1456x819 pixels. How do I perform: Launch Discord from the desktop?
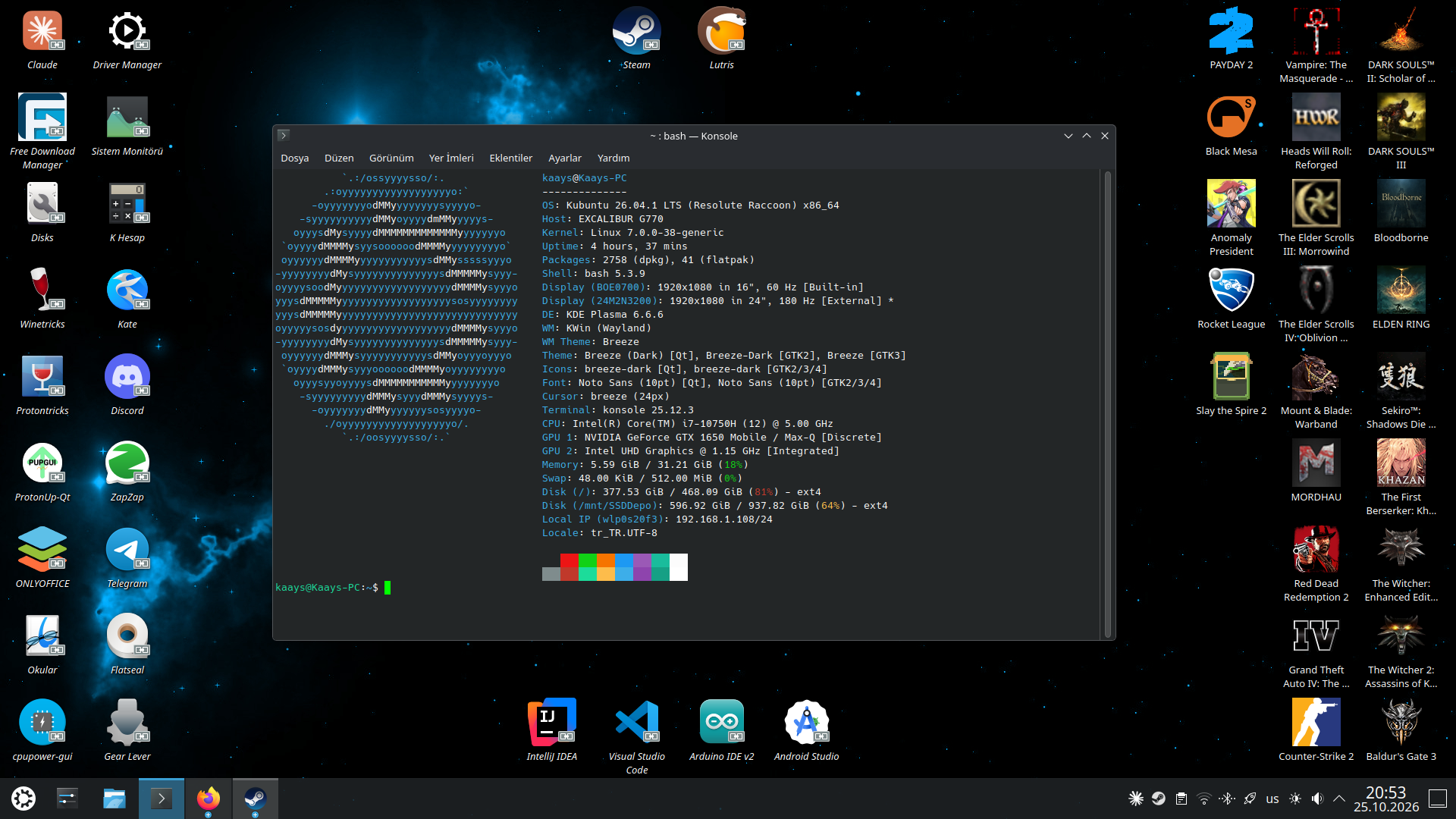pos(127,377)
